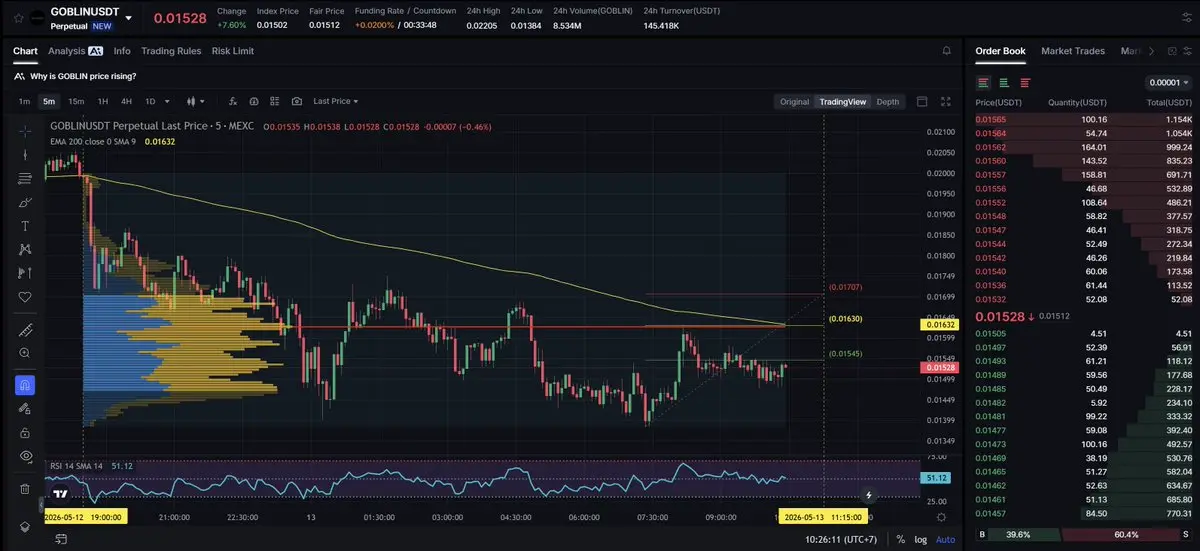Toggle hide all drawings eye icon

pos(25,456)
